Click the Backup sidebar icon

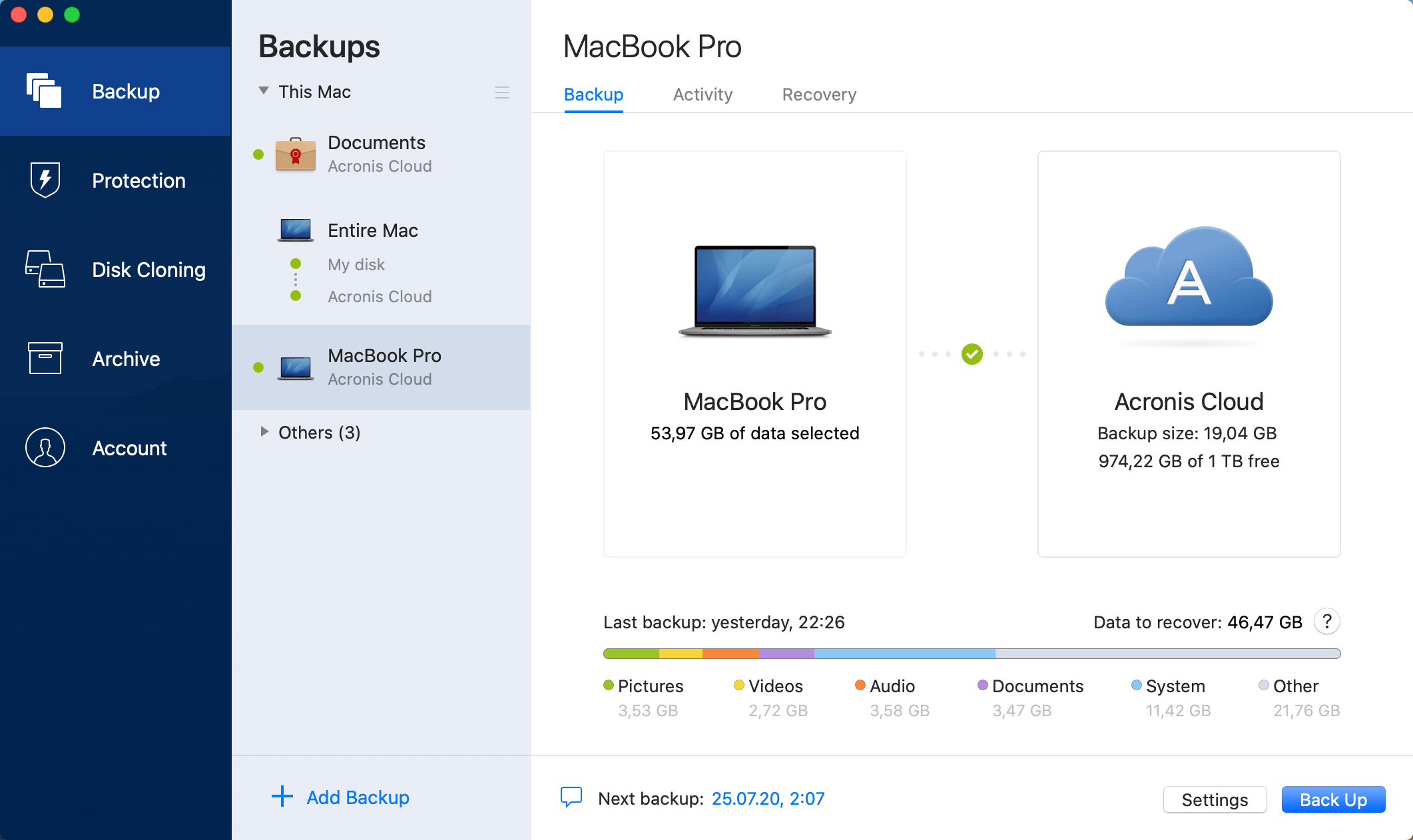pos(45,91)
